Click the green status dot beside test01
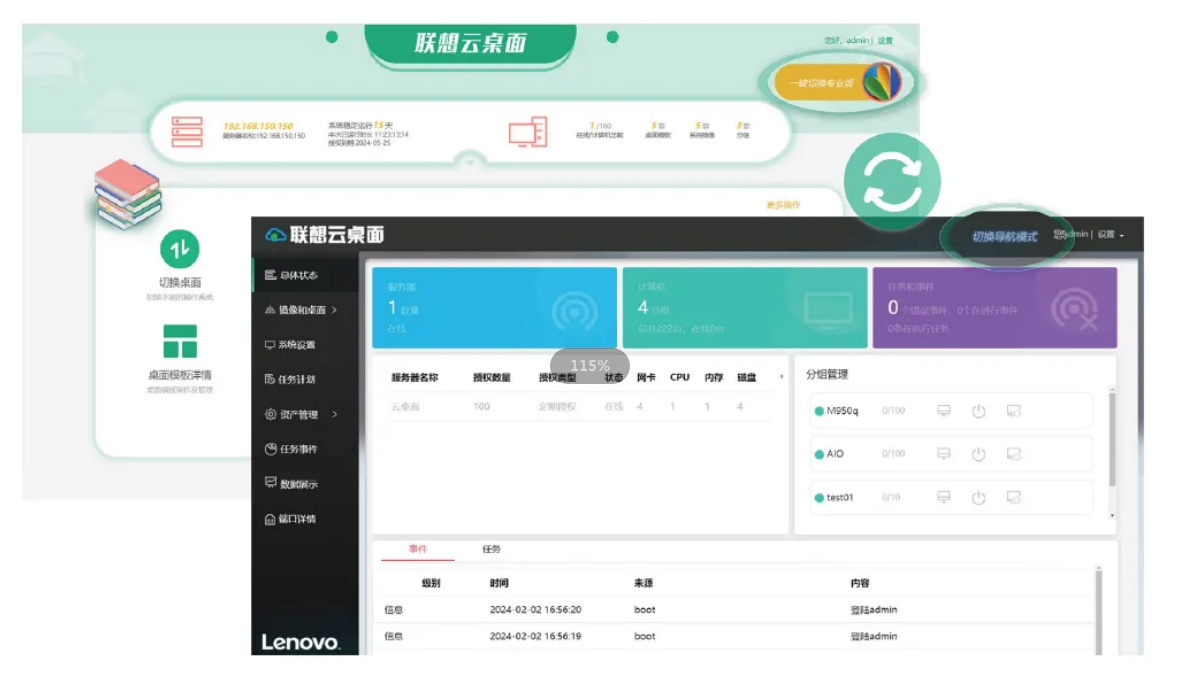The image size is (1177, 688). [x=819, y=497]
